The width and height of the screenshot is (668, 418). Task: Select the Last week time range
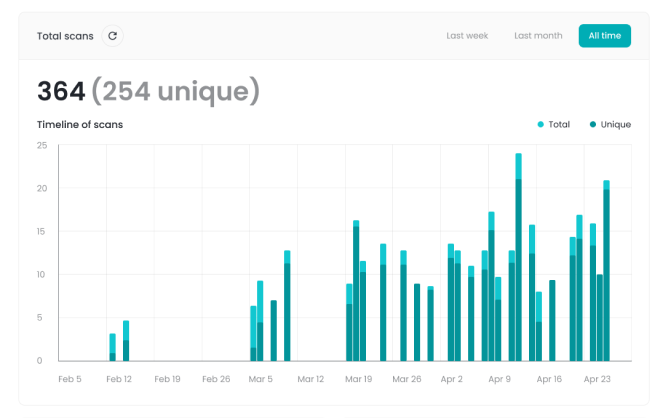point(467,36)
